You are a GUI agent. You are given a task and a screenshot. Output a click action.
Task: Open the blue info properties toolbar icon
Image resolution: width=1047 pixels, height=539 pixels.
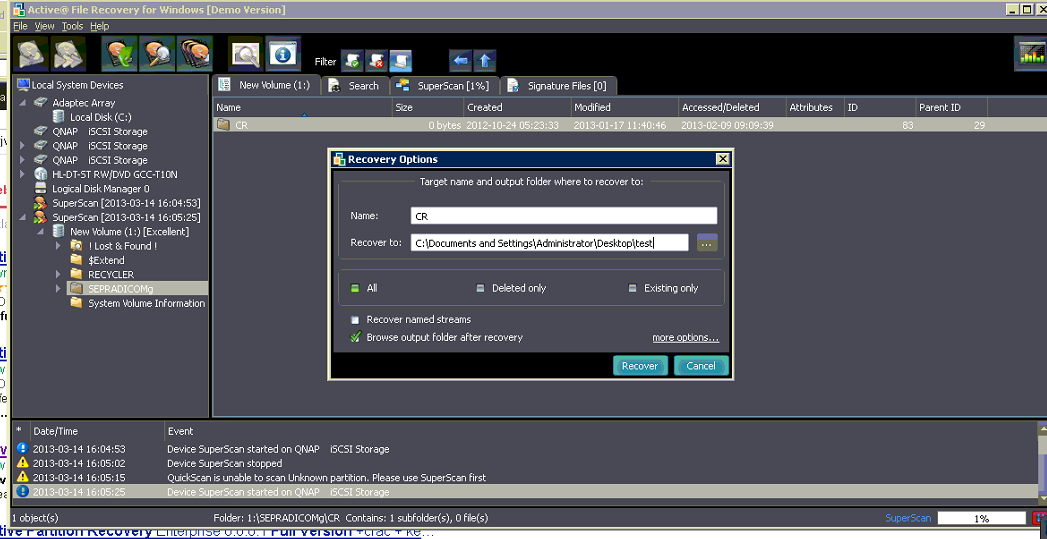[283, 54]
